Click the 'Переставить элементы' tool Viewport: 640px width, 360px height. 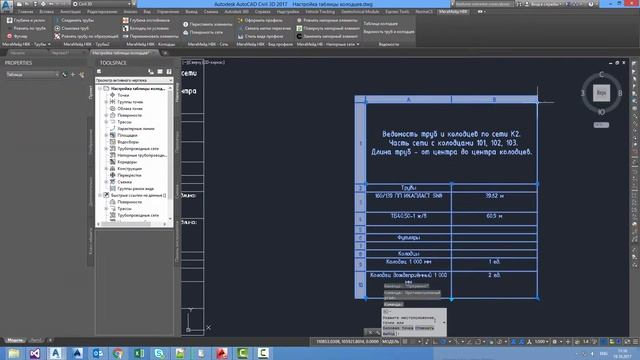pyautogui.click(x=207, y=24)
